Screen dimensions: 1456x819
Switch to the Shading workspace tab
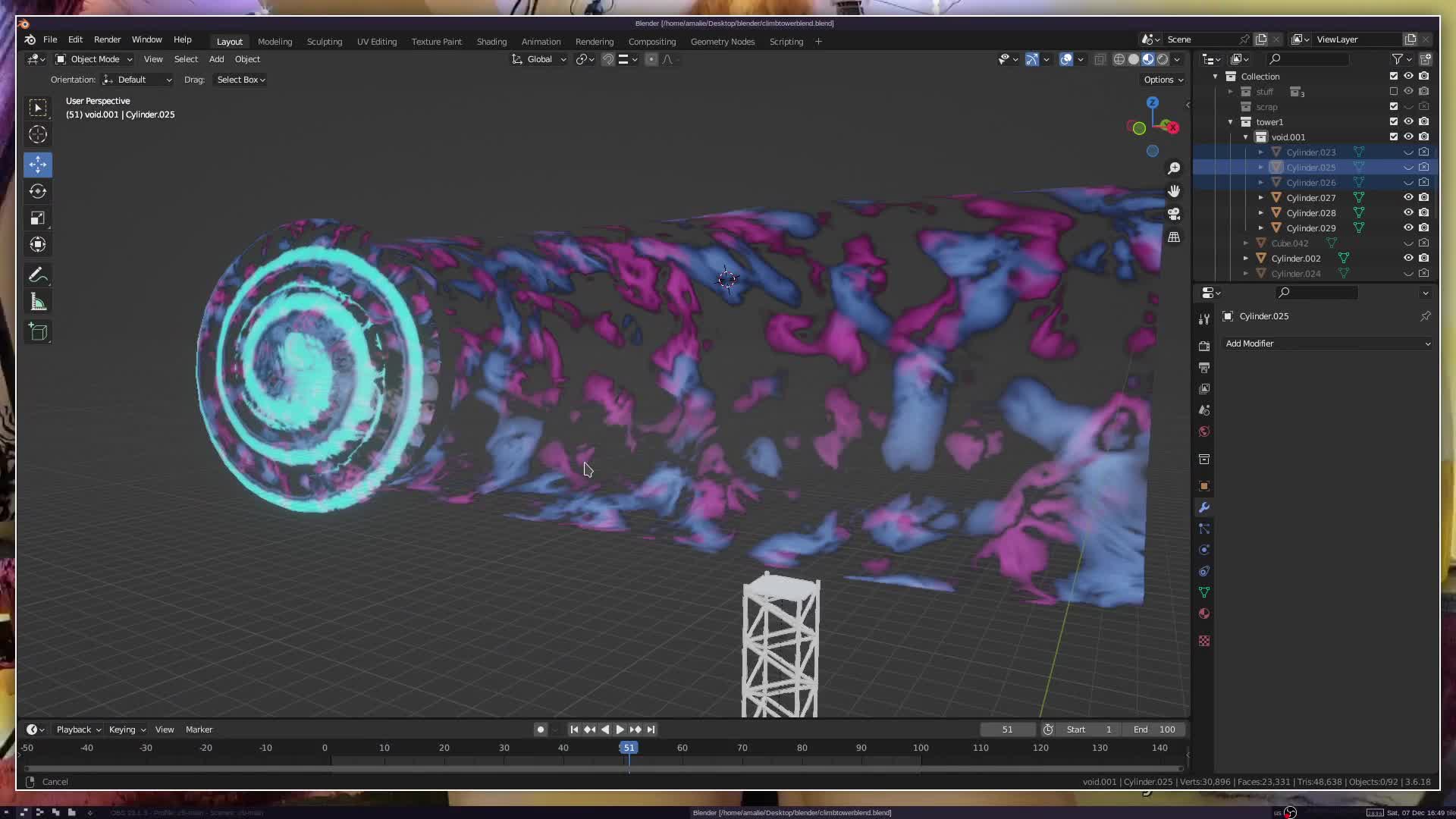click(x=491, y=42)
